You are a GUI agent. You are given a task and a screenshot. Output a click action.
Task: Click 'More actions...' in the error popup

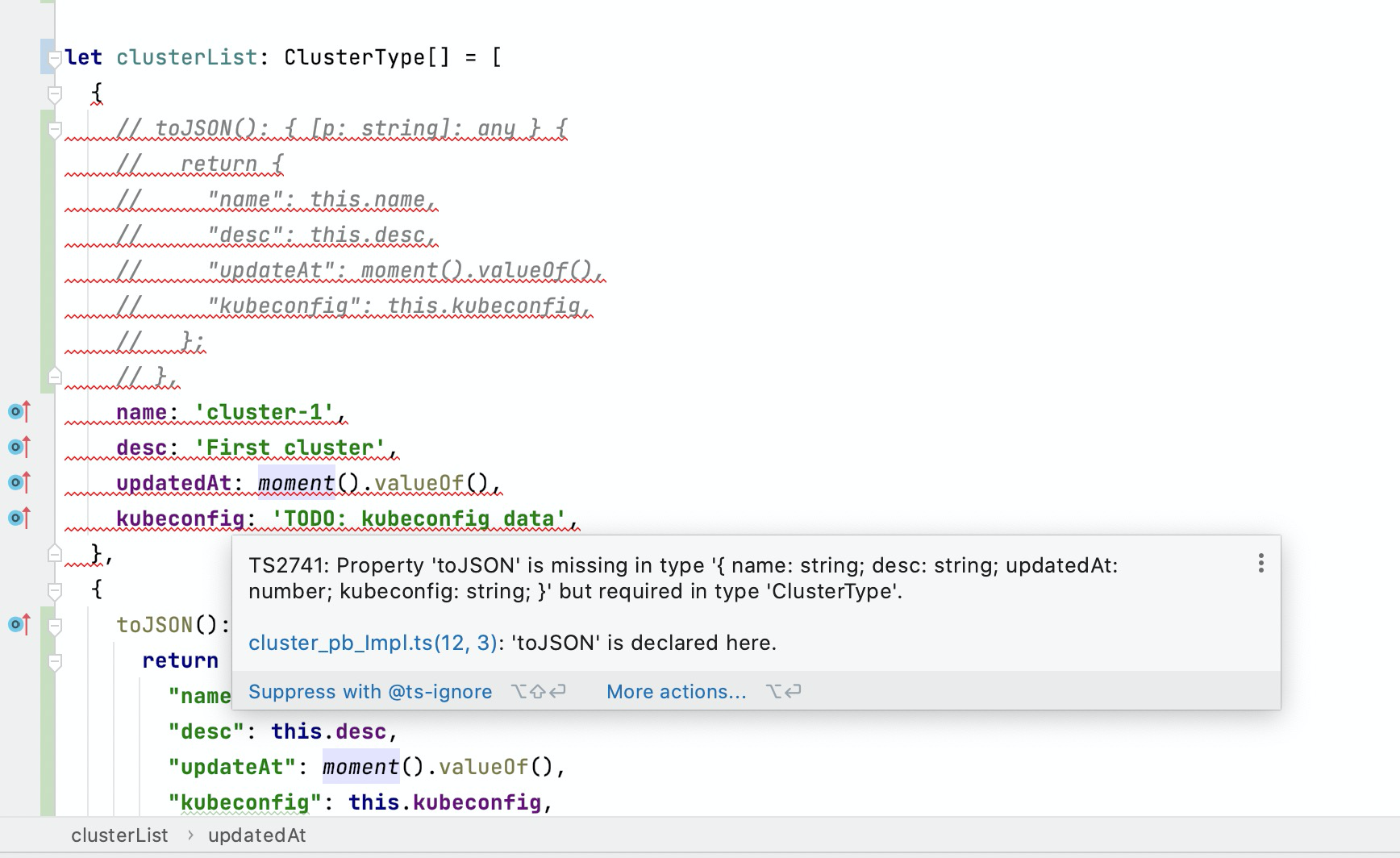(x=676, y=691)
